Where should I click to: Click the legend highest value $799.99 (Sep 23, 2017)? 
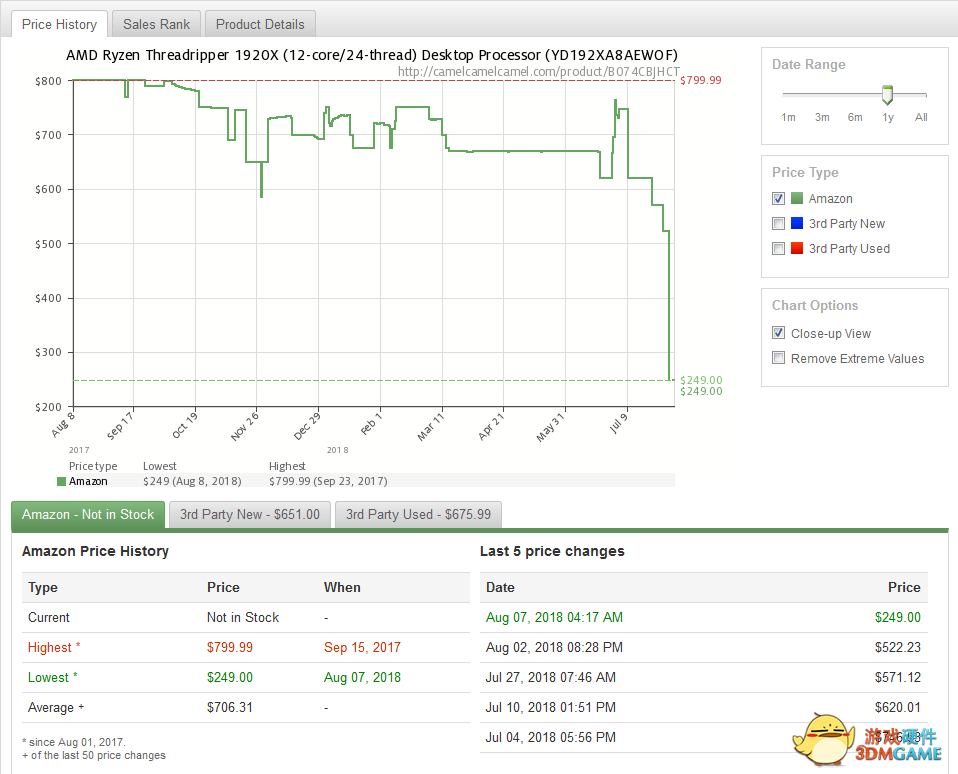(328, 481)
